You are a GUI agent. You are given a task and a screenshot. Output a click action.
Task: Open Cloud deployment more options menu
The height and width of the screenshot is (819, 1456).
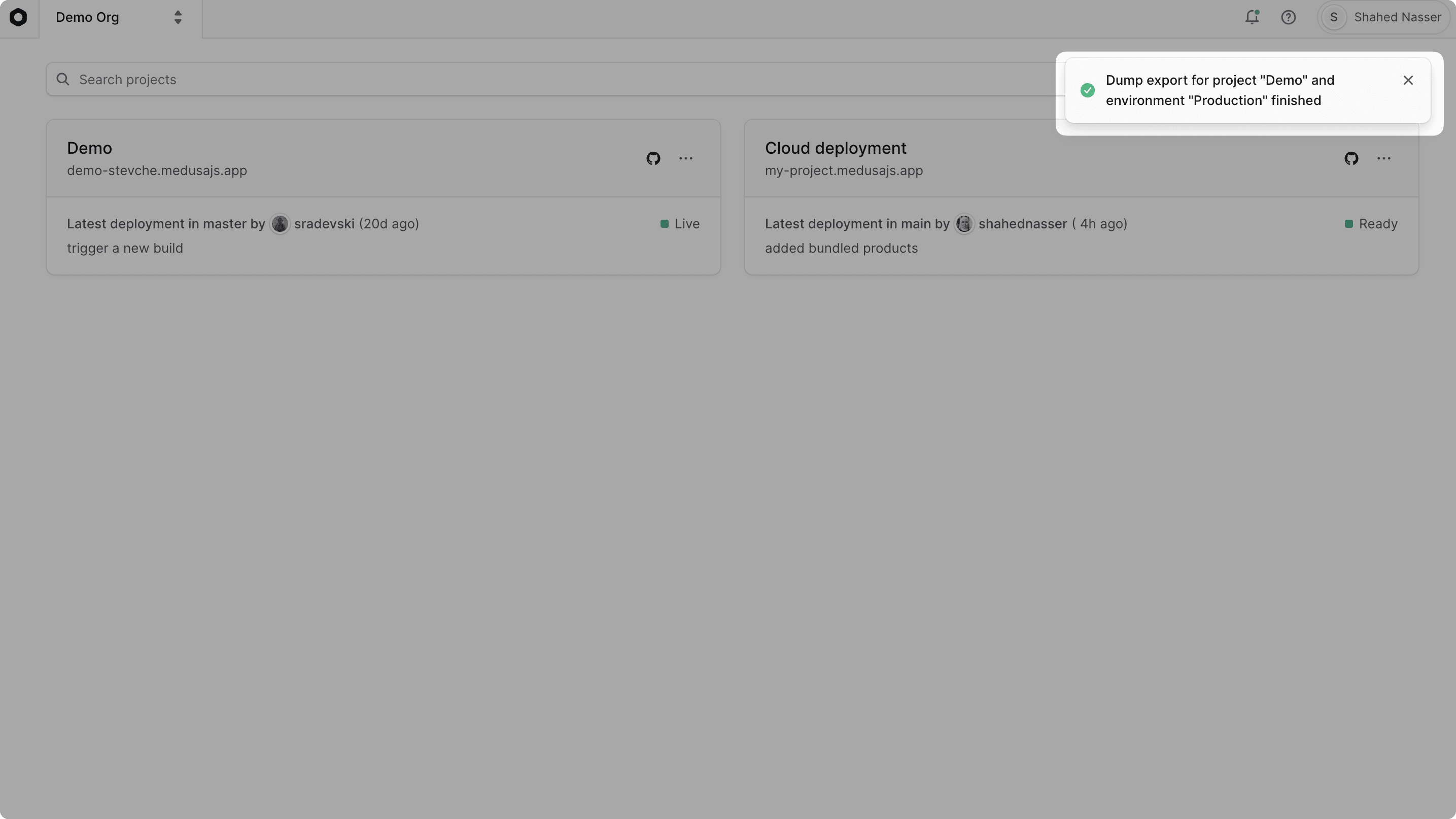click(1383, 158)
